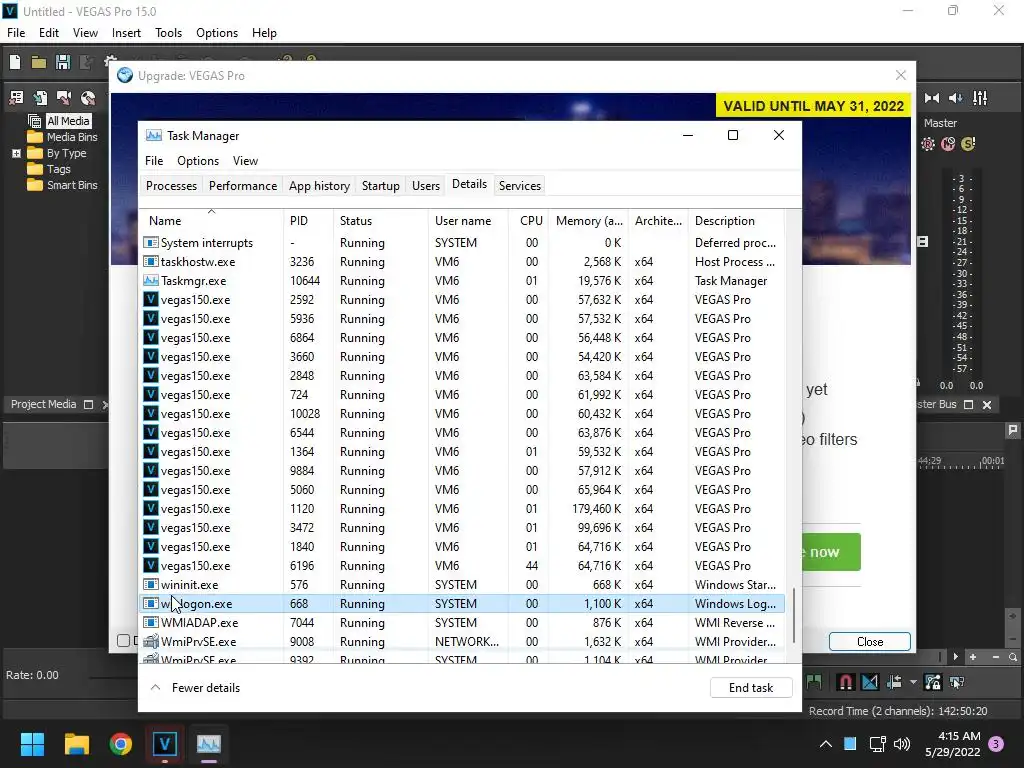Open the VEGAS Insert menu
The width and height of the screenshot is (1024, 768).
[126, 33]
